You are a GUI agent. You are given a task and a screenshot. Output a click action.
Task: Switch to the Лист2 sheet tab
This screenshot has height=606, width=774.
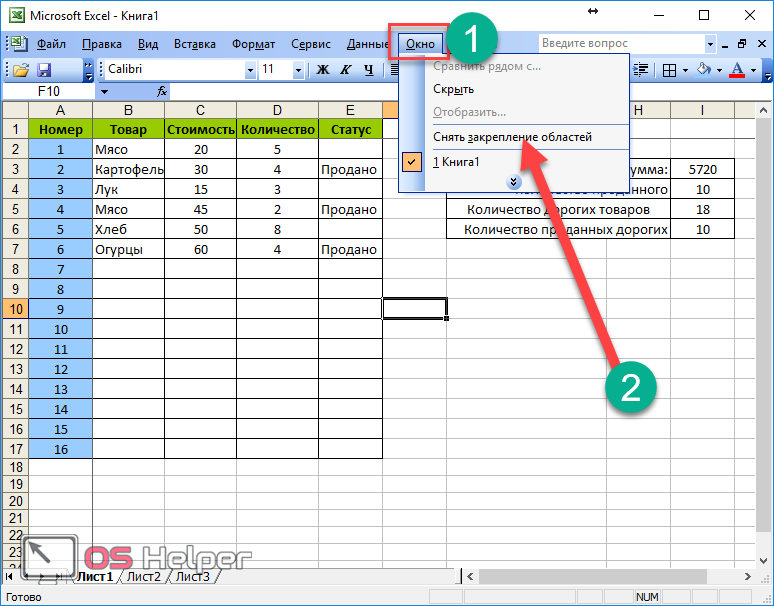(144, 576)
